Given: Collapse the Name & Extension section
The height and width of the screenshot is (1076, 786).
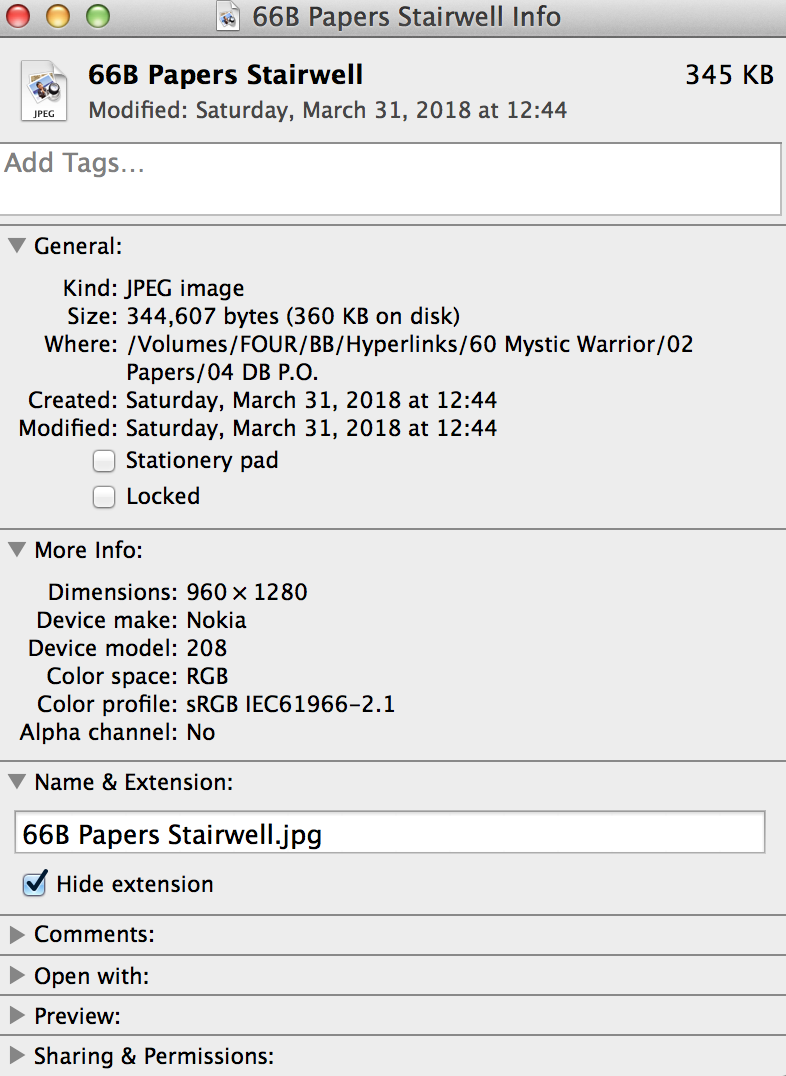Looking at the screenshot, I should (x=17, y=781).
